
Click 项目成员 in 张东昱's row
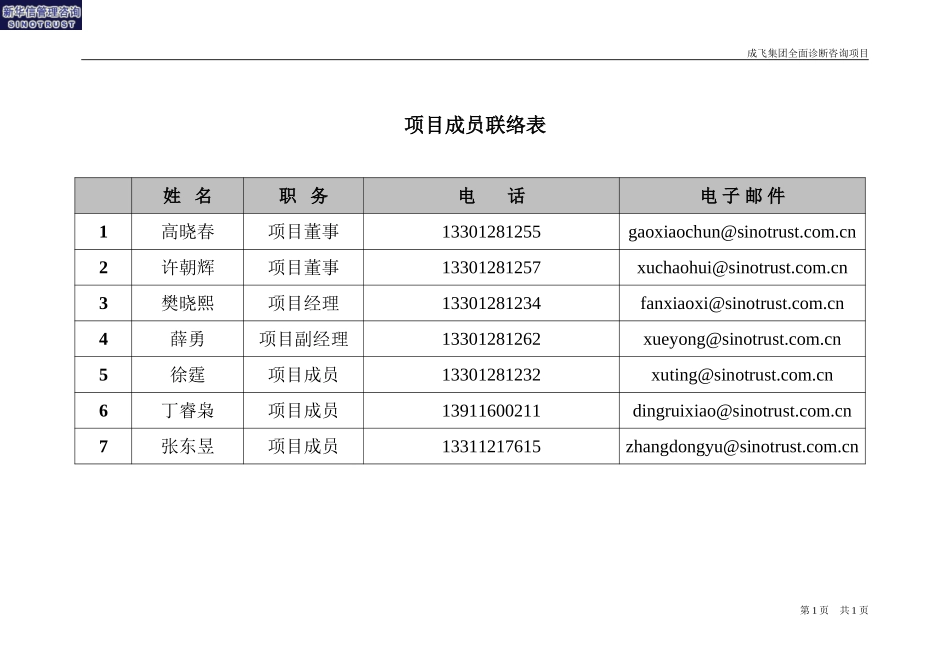[x=304, y=446]
